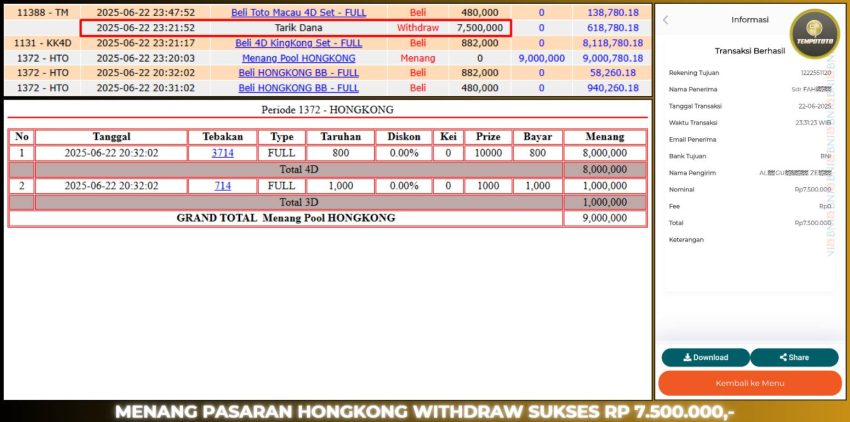Open Beli 4D KingKong Set - FULL link
This screenshot has height=422, width=850.
click(299, 43)
